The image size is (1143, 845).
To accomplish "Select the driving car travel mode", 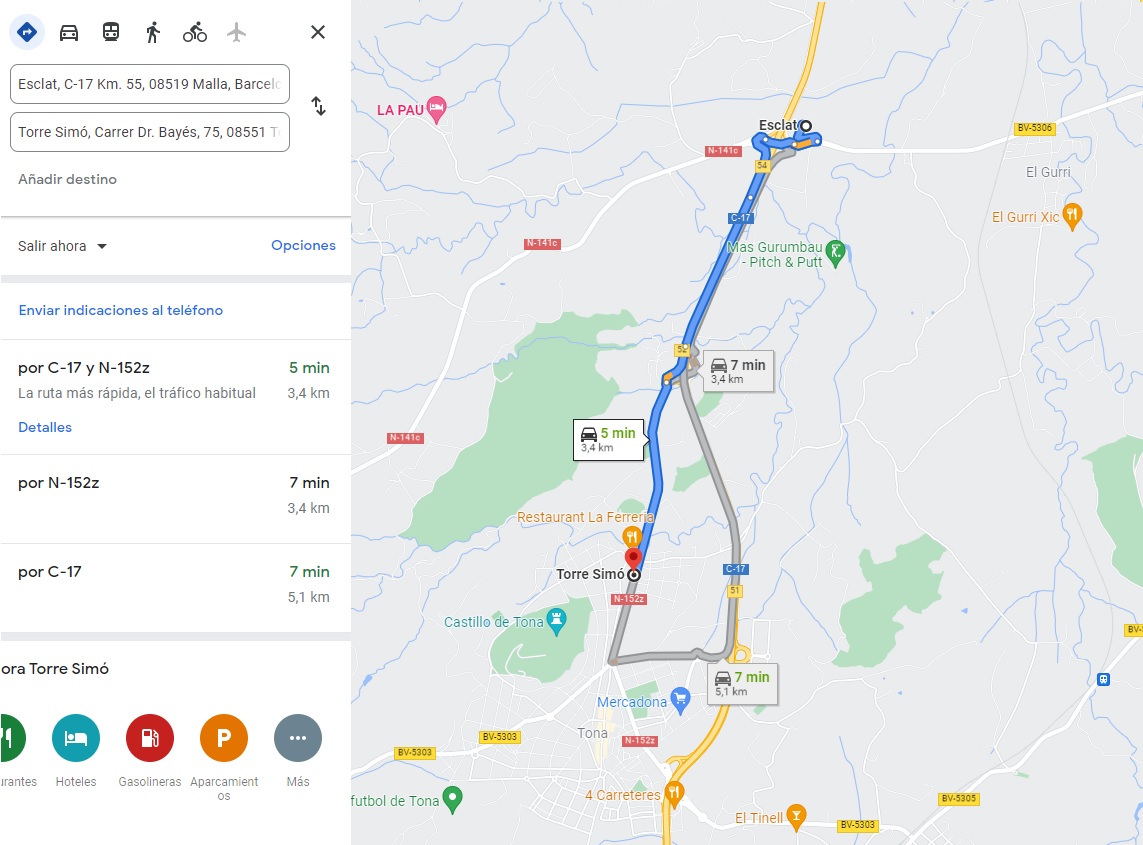I will tap(69, 32).
